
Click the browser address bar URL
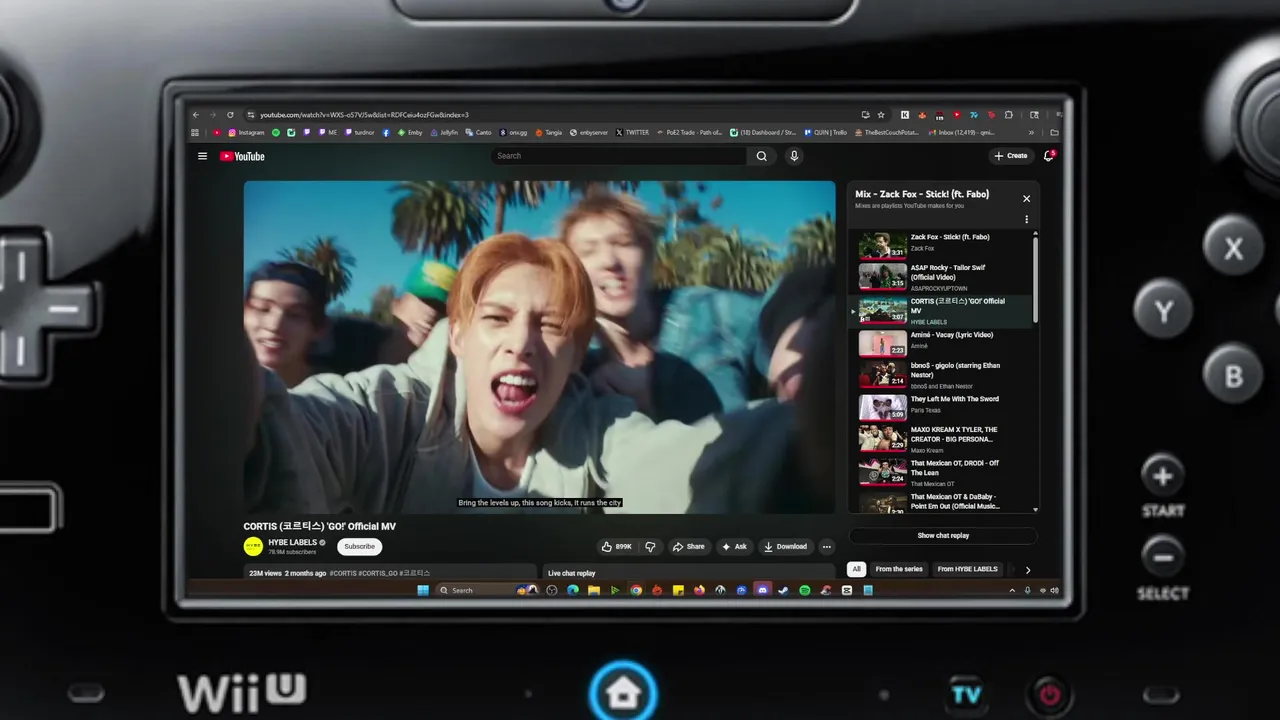click(364, 115)
